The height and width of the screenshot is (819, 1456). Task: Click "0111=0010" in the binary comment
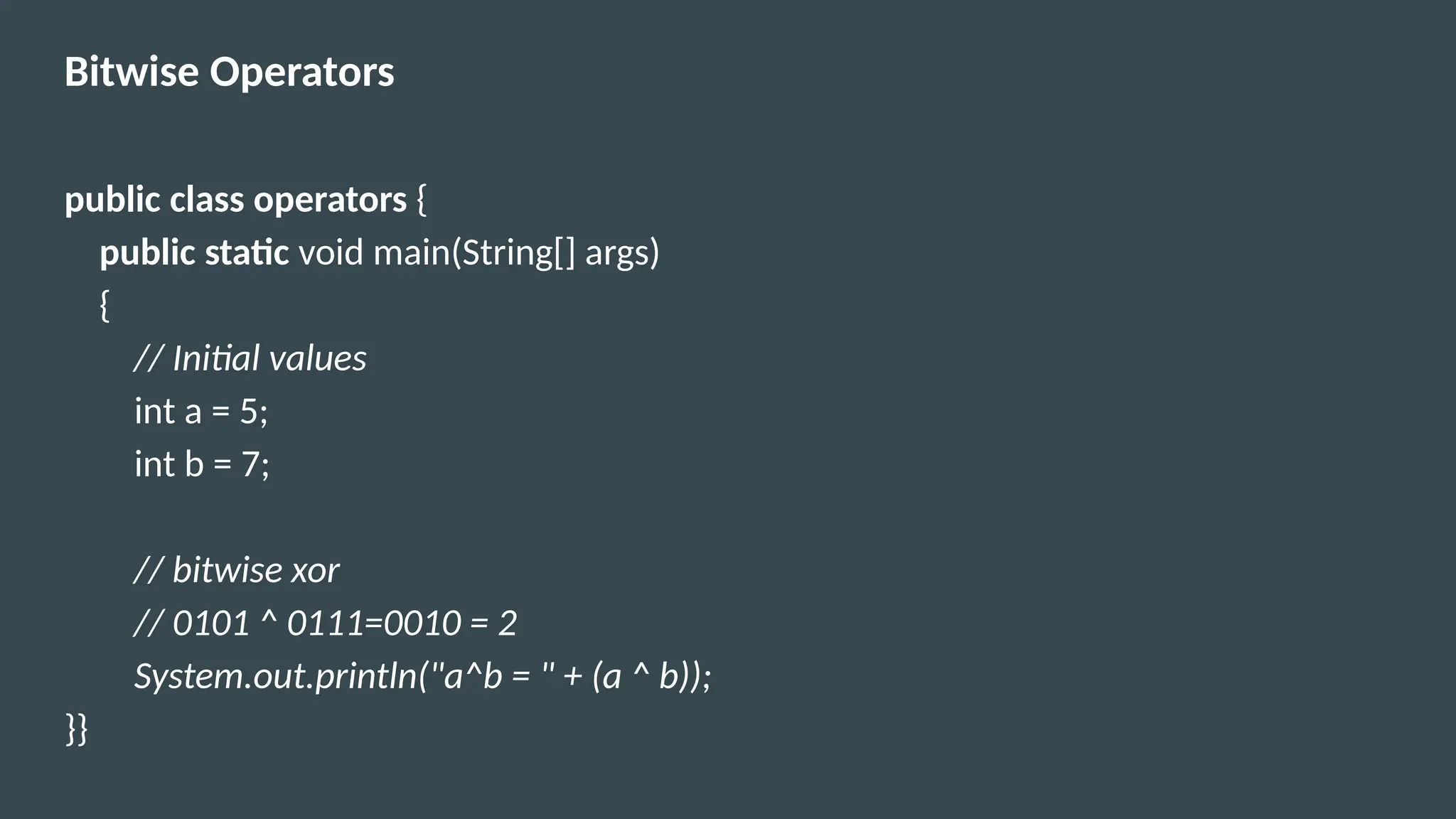pyautogui.click(x=374, y=623)
